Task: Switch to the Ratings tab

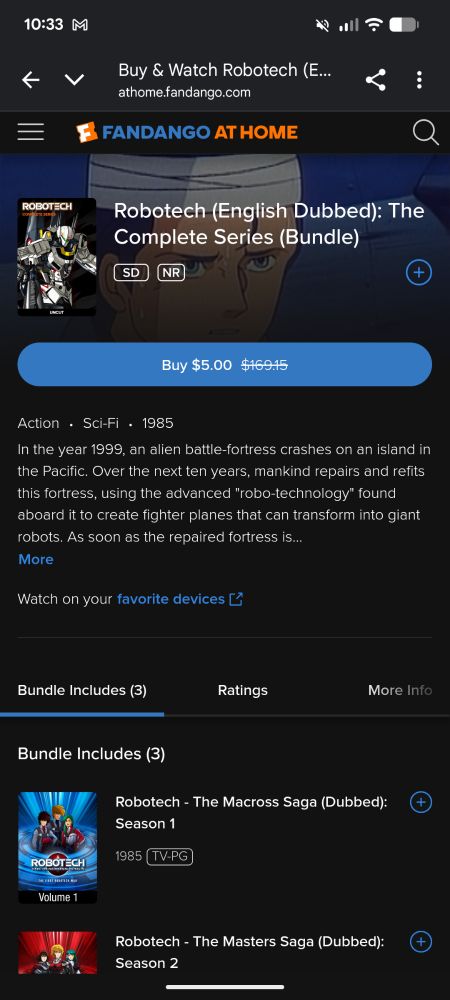Action: click(243, 690)
